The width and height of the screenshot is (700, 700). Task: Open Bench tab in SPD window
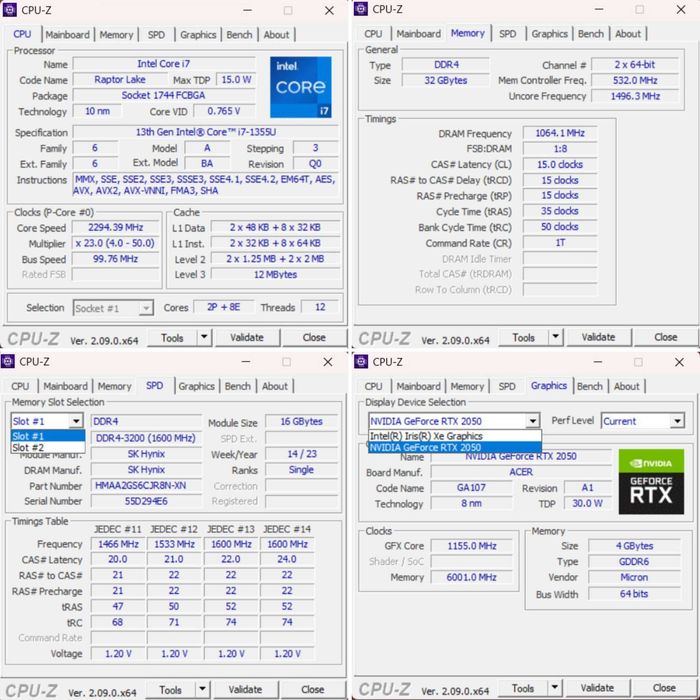[x=238, y=386]
